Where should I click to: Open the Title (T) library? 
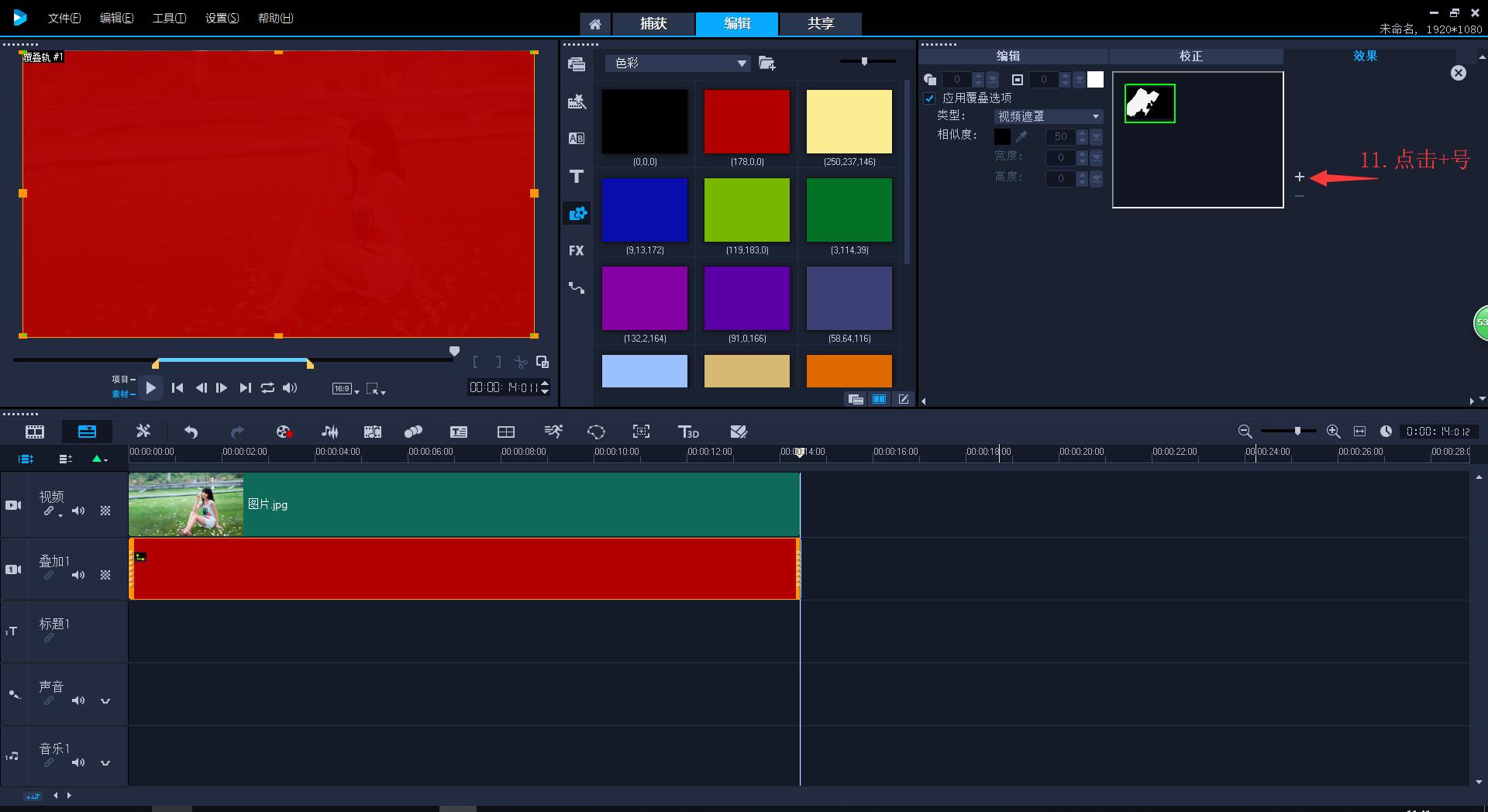[x=577, y=176]
